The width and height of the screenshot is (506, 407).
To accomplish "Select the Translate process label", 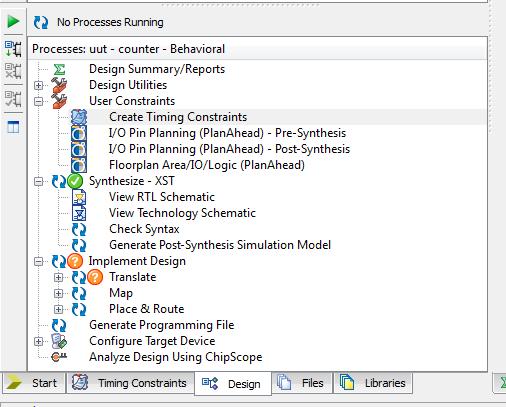I will click(133, 277).
